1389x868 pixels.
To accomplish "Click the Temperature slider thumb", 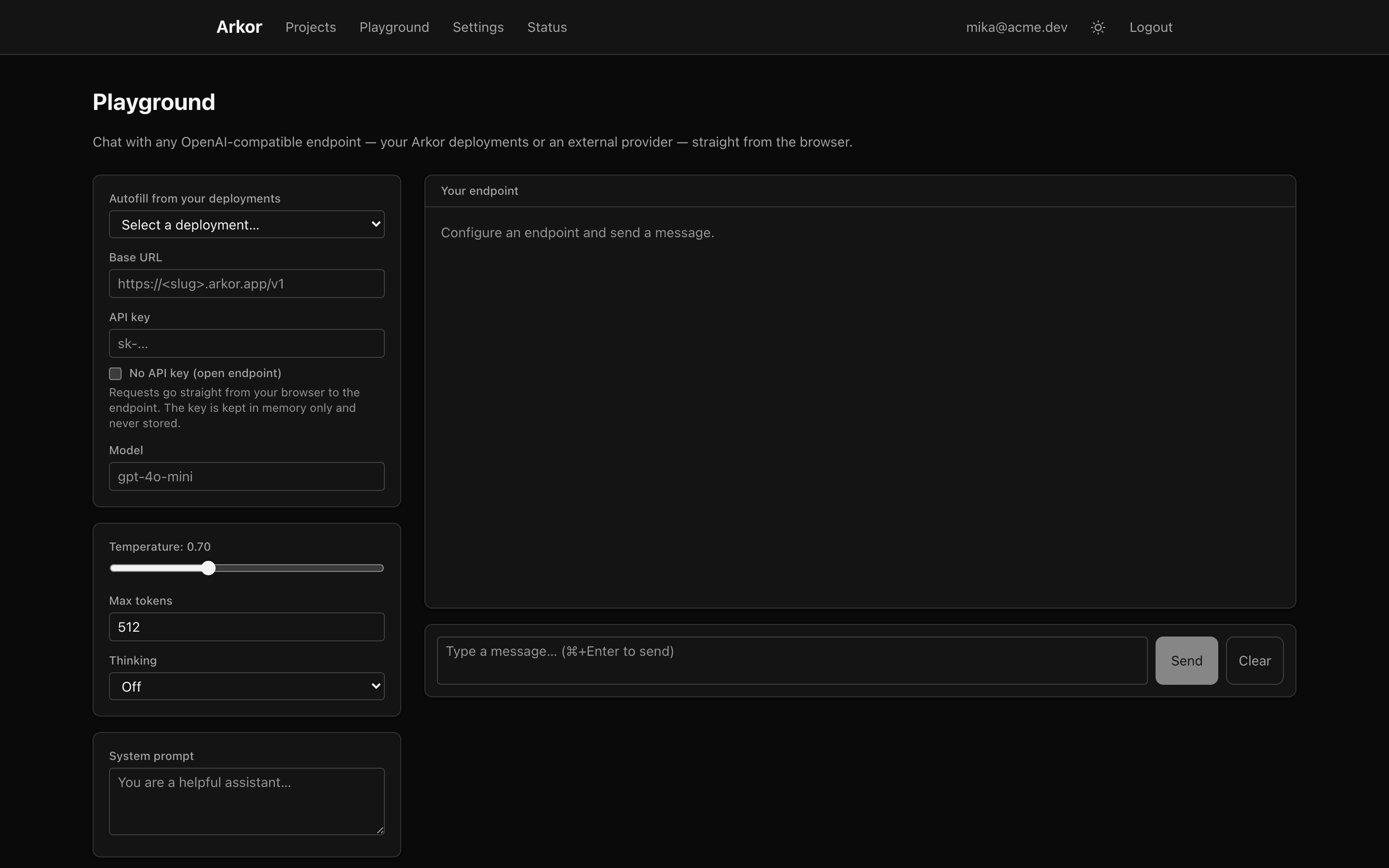I will [x=208, y=569].
